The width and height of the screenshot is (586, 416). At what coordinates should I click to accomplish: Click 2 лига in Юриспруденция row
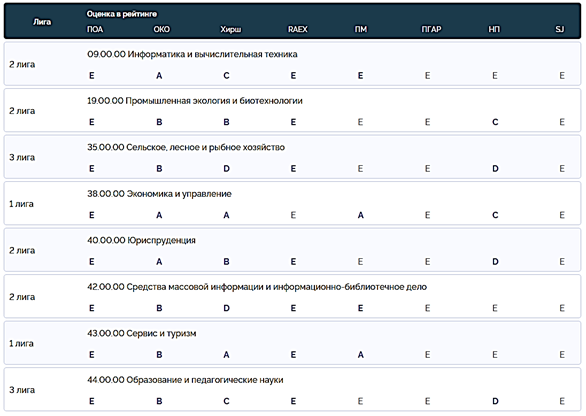click(x=22, y=250)
